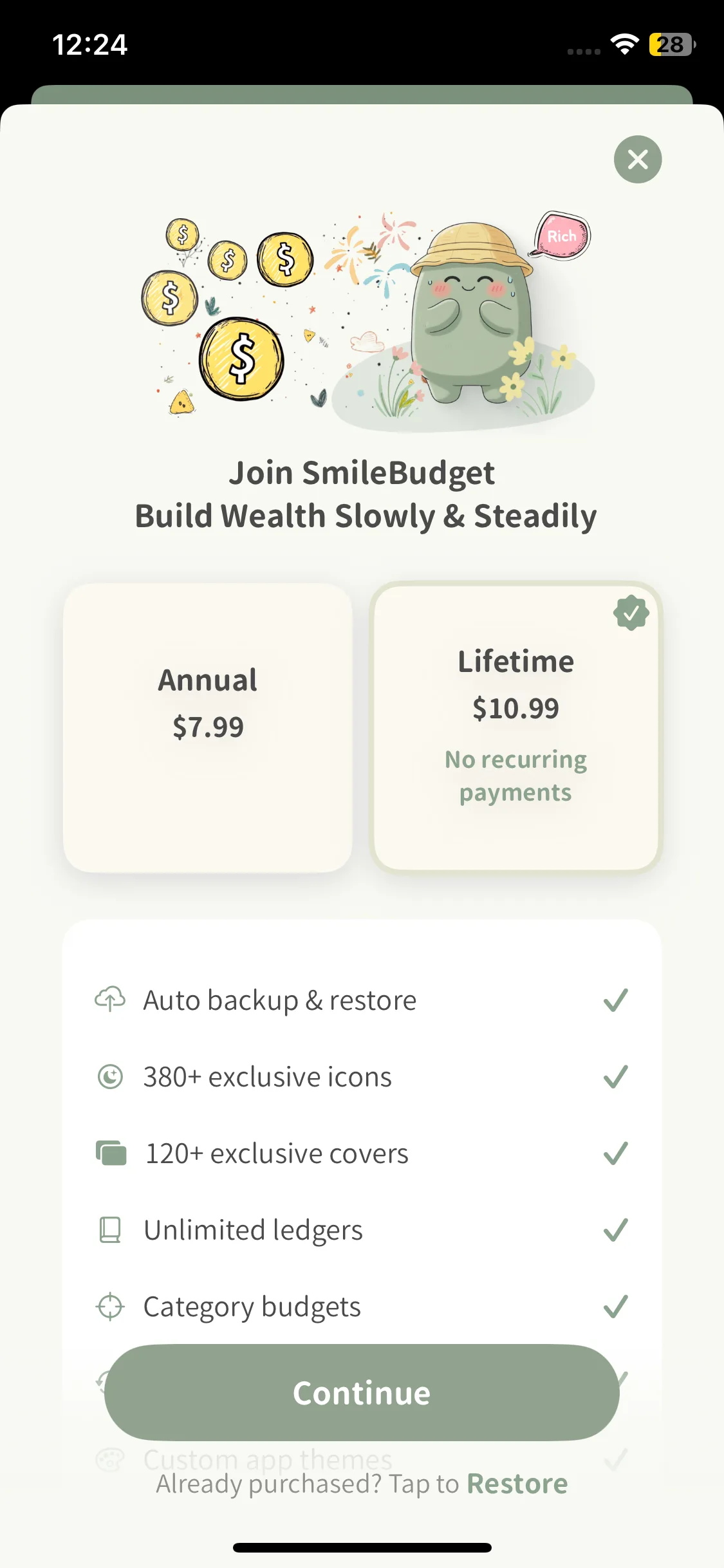Tap the cloud backup icon
Screen dimensions: 724x1568
[x=110, y=1000]
